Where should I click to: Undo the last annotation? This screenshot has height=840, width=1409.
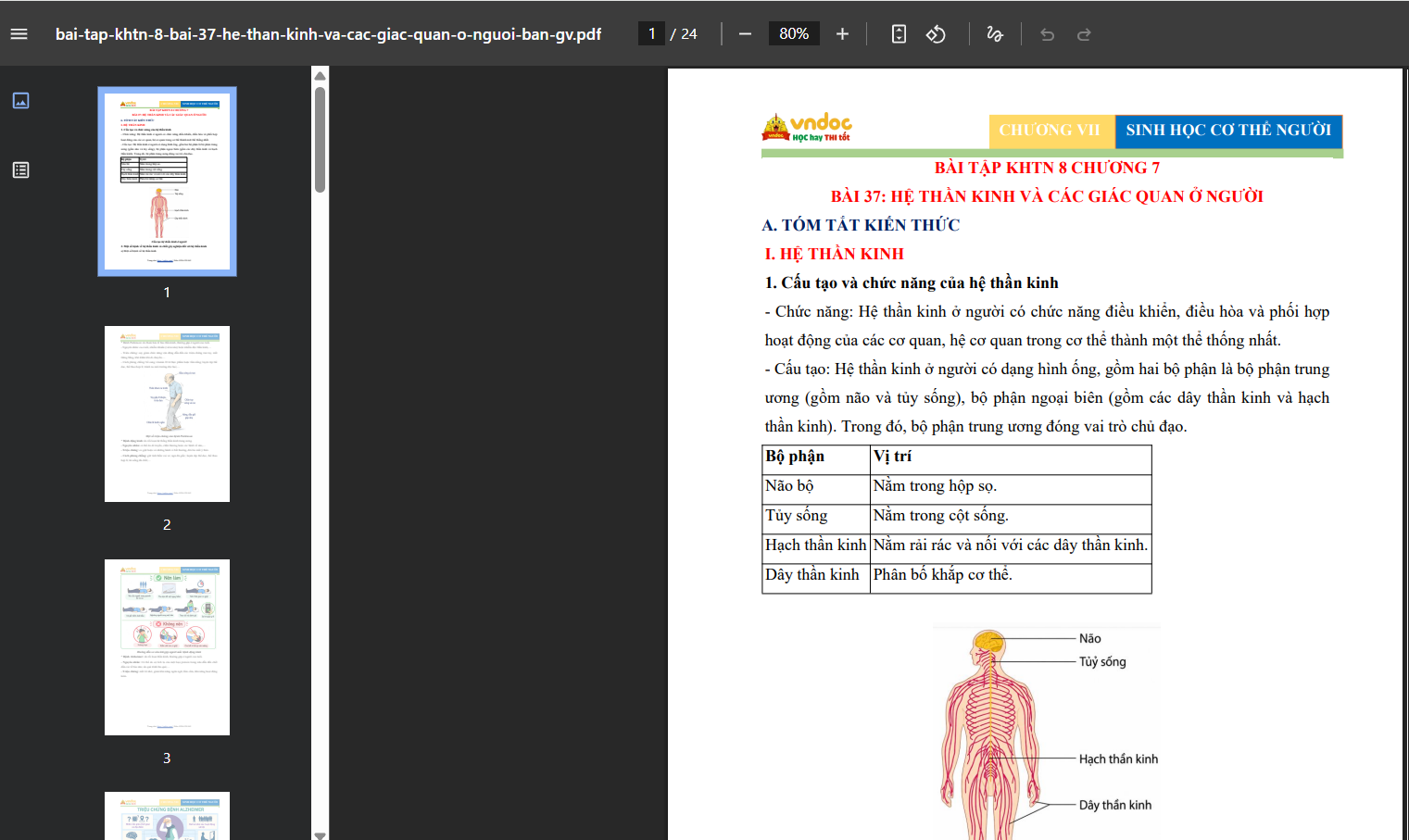1048,34
